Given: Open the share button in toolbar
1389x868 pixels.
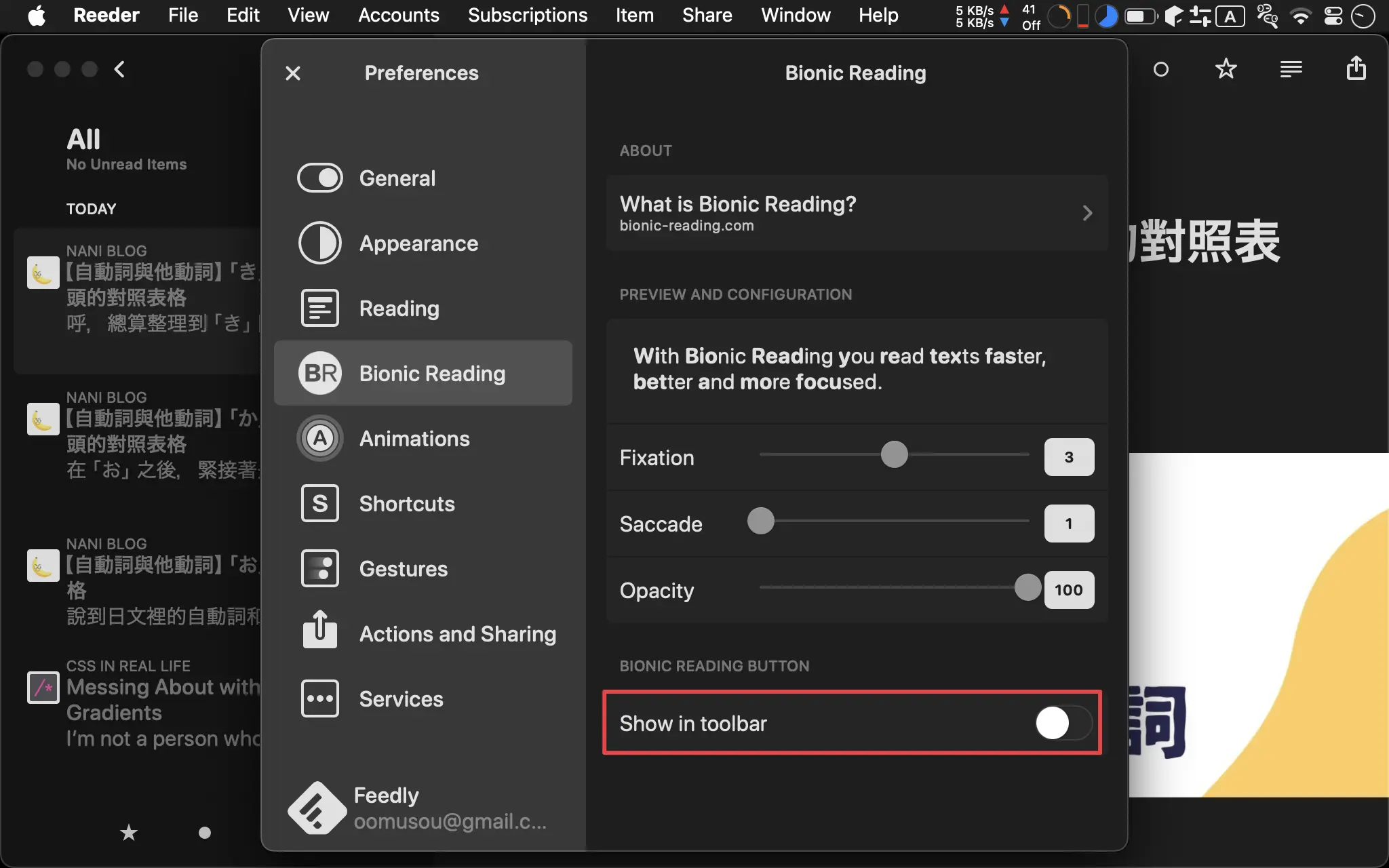Looking at the screenshot, I should pyautogui.click(x=1356, y=68).
